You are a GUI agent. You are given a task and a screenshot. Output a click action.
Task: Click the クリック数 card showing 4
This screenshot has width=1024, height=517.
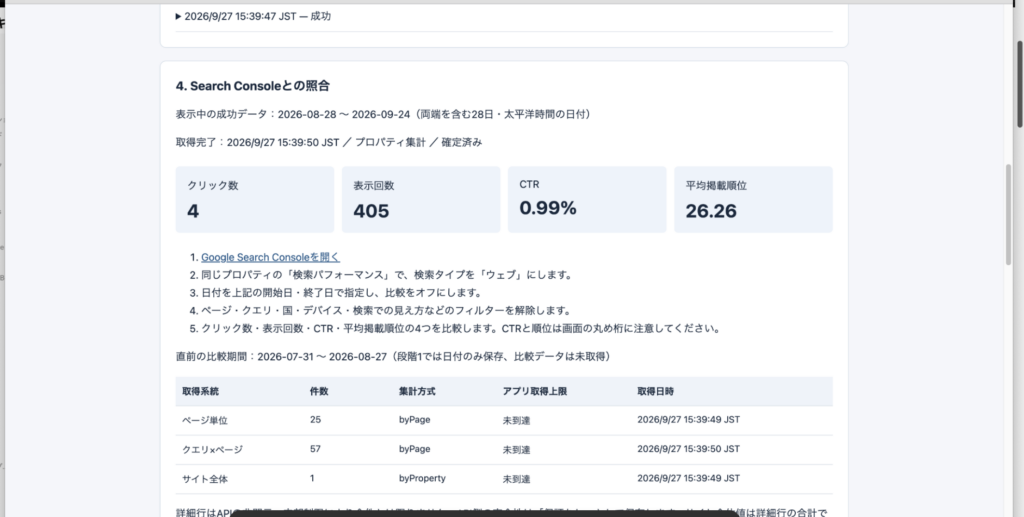point(255,199)
